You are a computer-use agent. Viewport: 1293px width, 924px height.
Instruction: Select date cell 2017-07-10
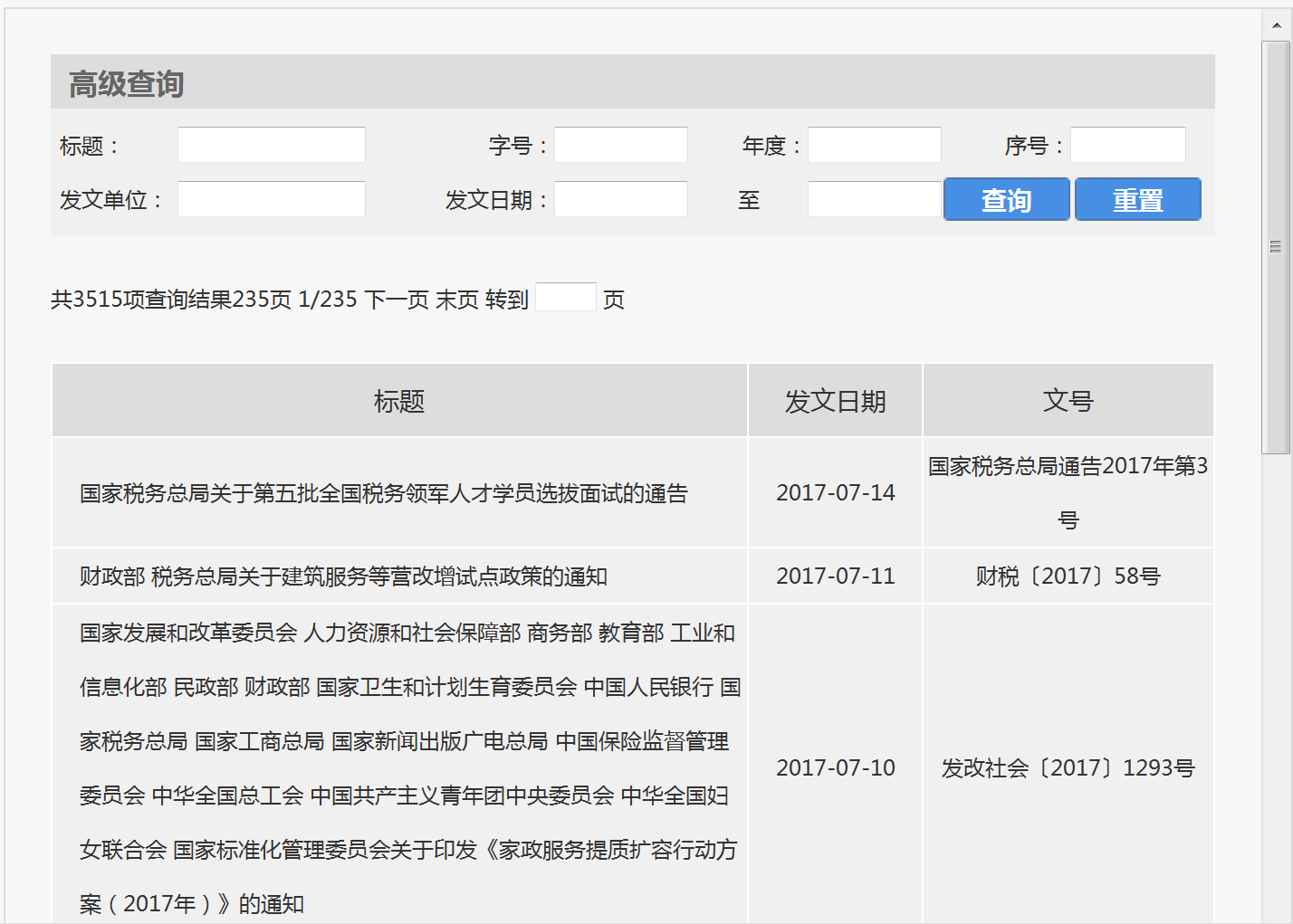[835, 768]
